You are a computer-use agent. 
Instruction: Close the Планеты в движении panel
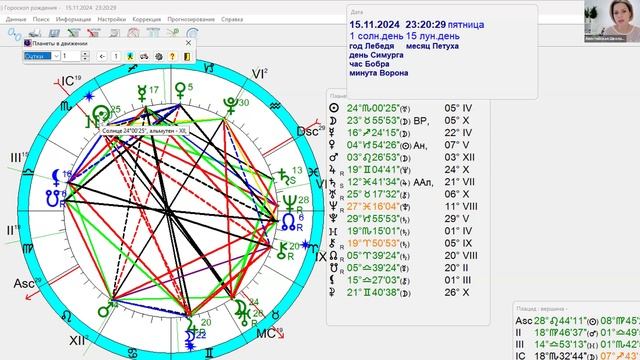click(x=188, y=43)
